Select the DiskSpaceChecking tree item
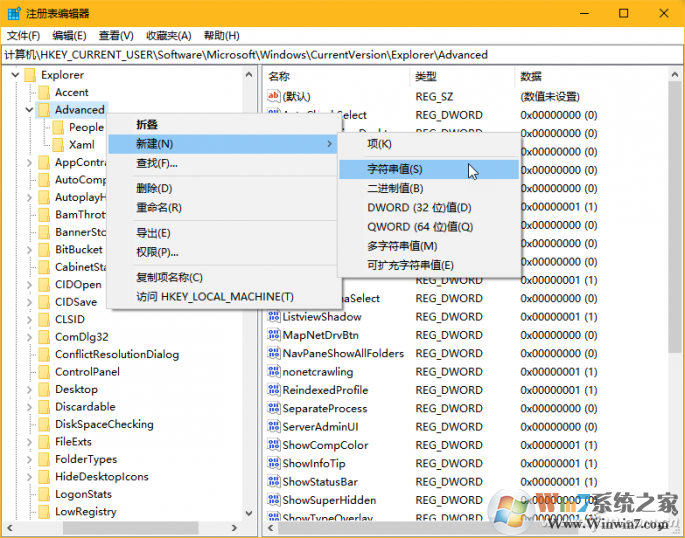 [104, 424]
